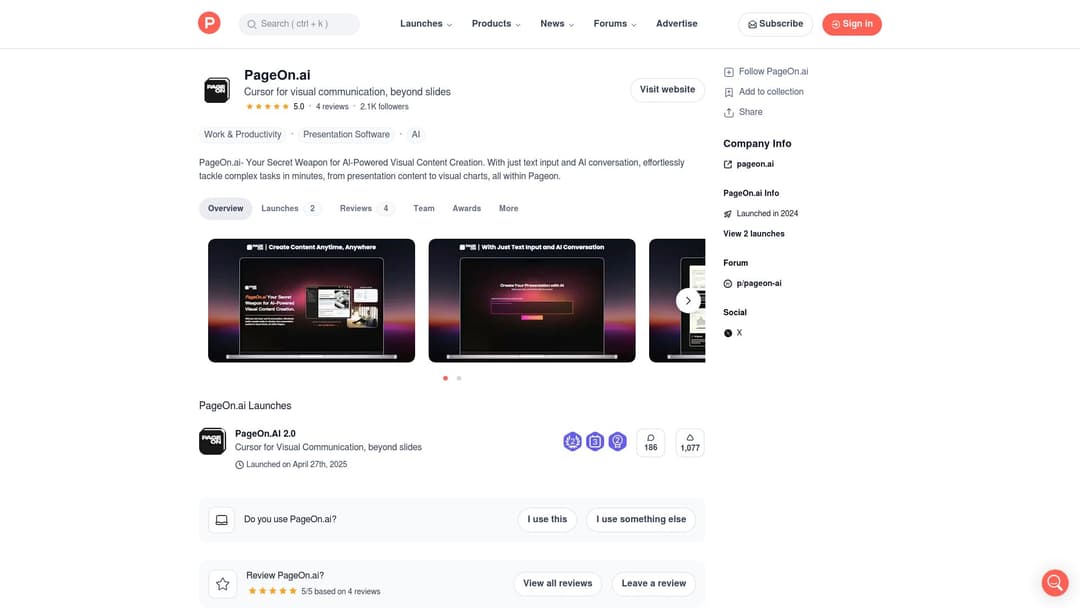The height and width of the screenshot is (608, 1080).
Task: Expand the Forums dropdown menu
Action: pos(614,24)
